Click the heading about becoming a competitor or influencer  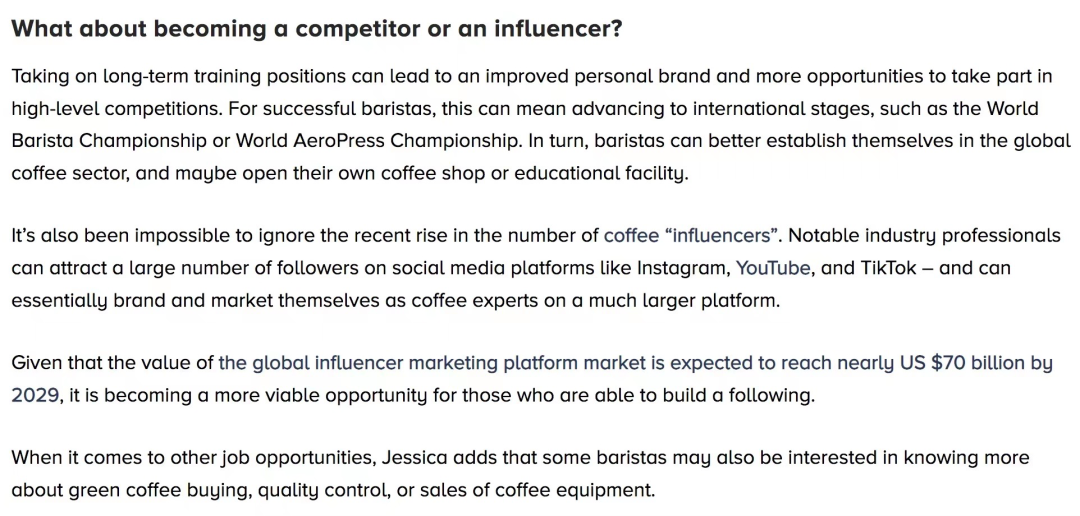(x=318, y=29)
